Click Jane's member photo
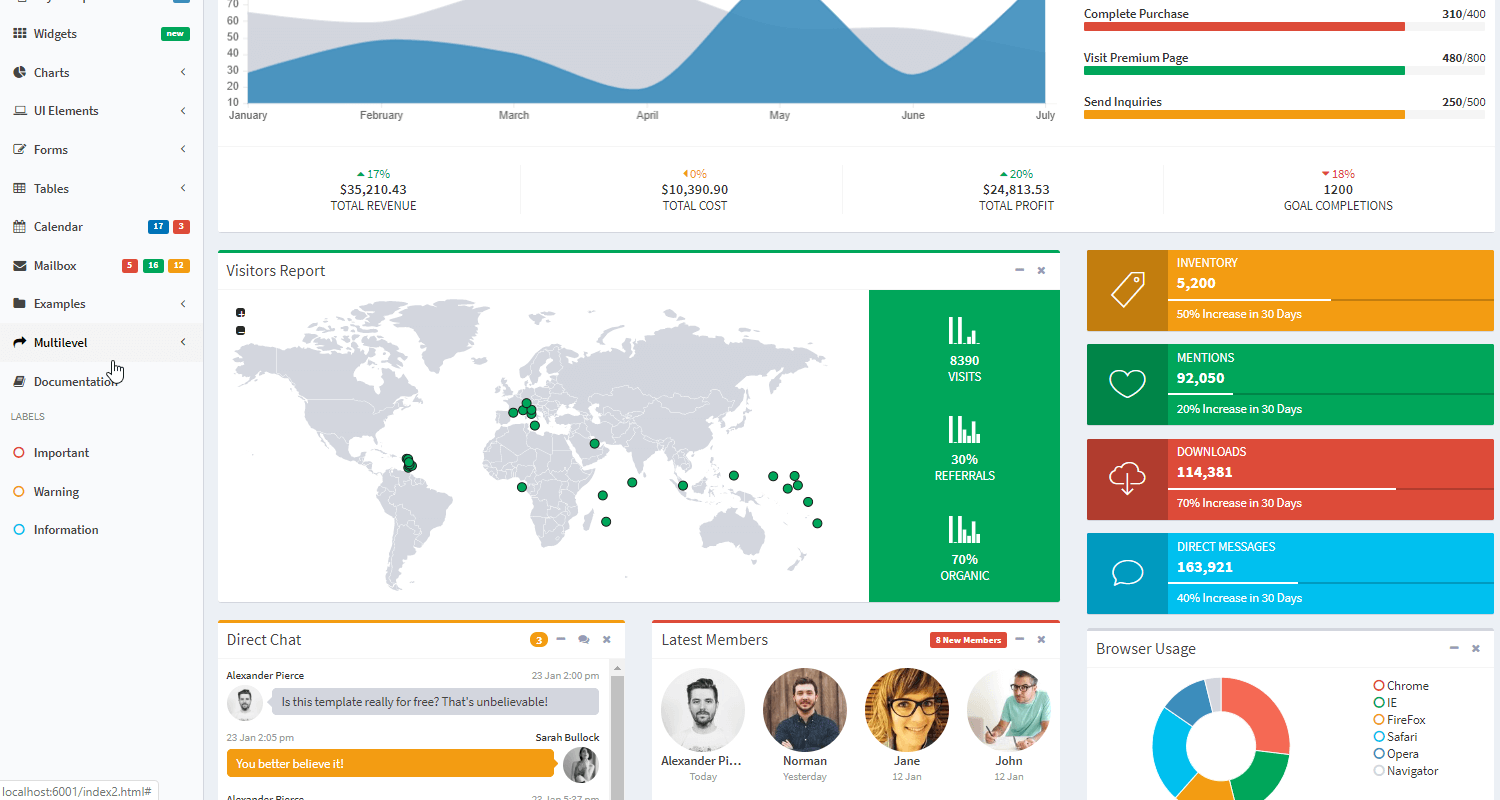The image size is (1500, 800). click(x=907, y=710)
